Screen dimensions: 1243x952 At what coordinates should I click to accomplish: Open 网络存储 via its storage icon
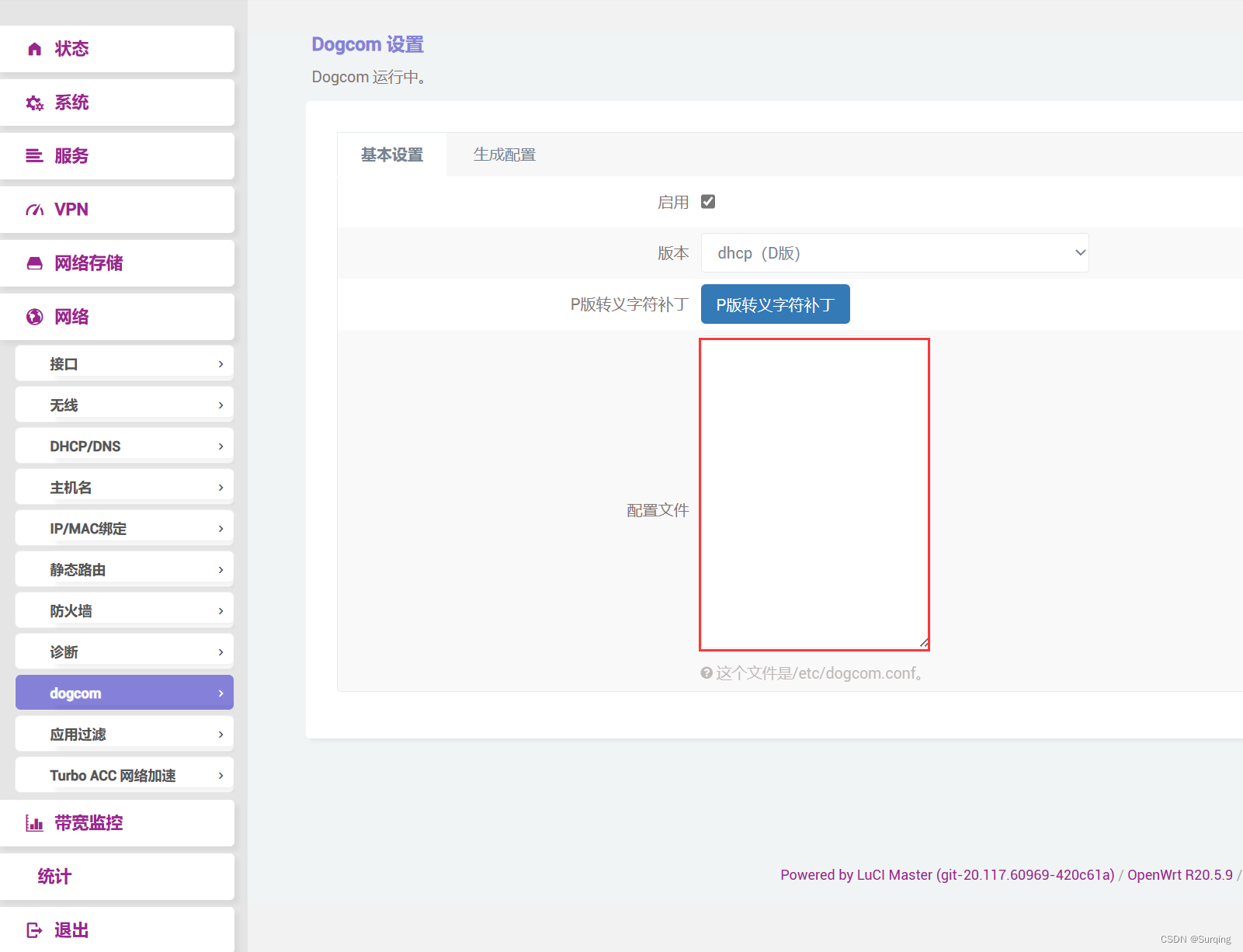click(x=34, y=262)
